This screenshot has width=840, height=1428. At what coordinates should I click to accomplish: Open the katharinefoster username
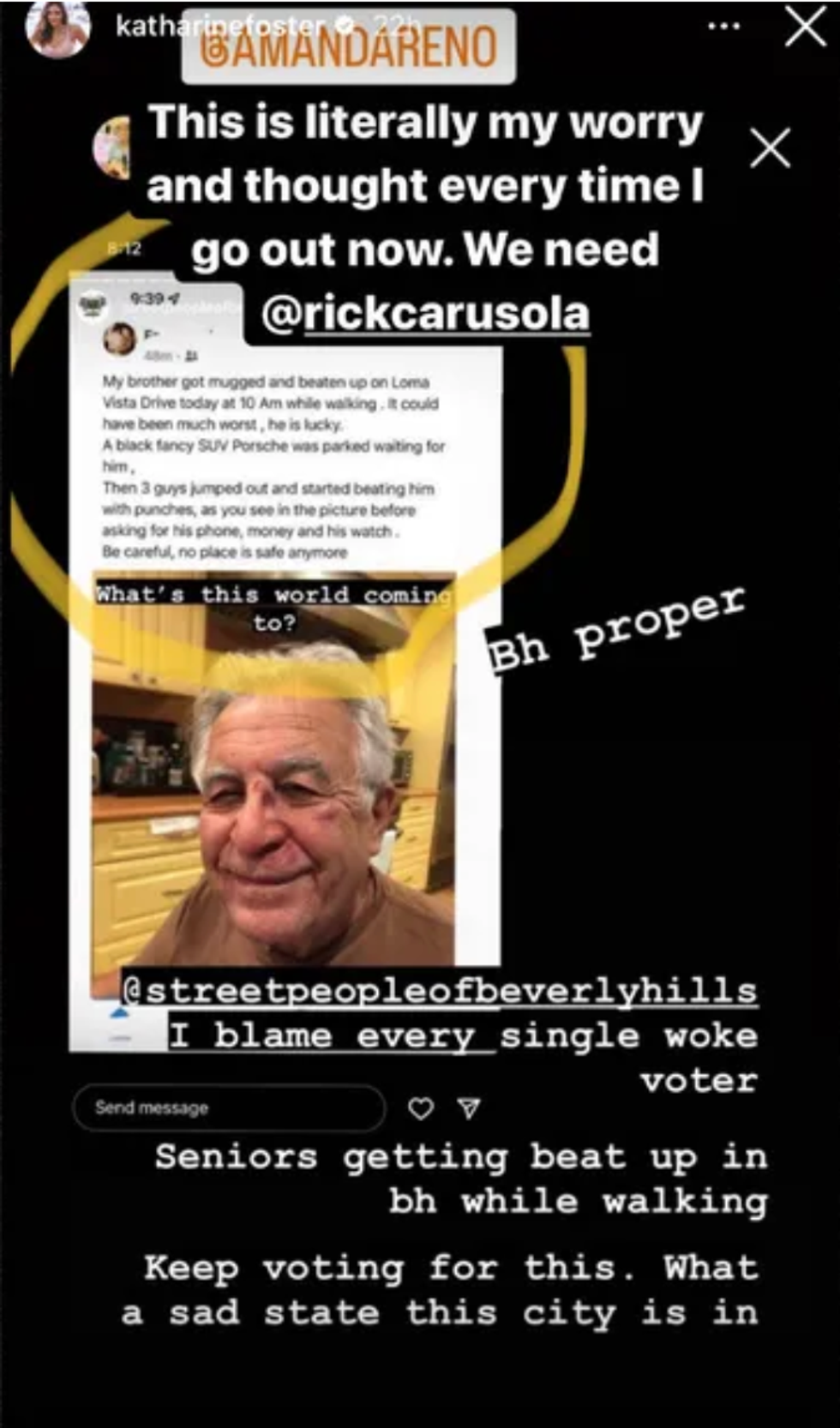point(220,27)
